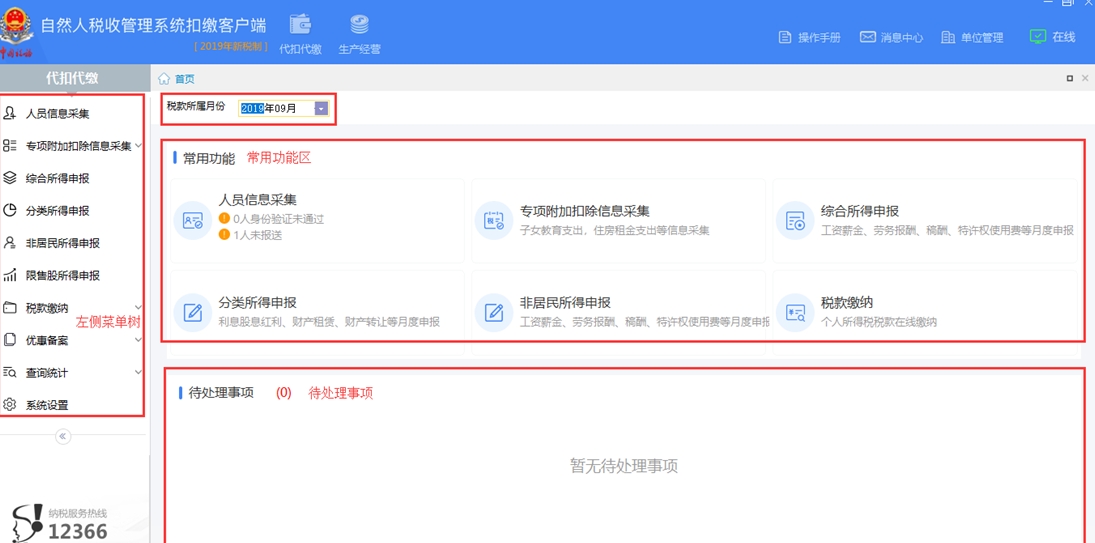Screen dimensions: 1095x543
Task: Open 单位管理 link in header
Action: point(982,38)
